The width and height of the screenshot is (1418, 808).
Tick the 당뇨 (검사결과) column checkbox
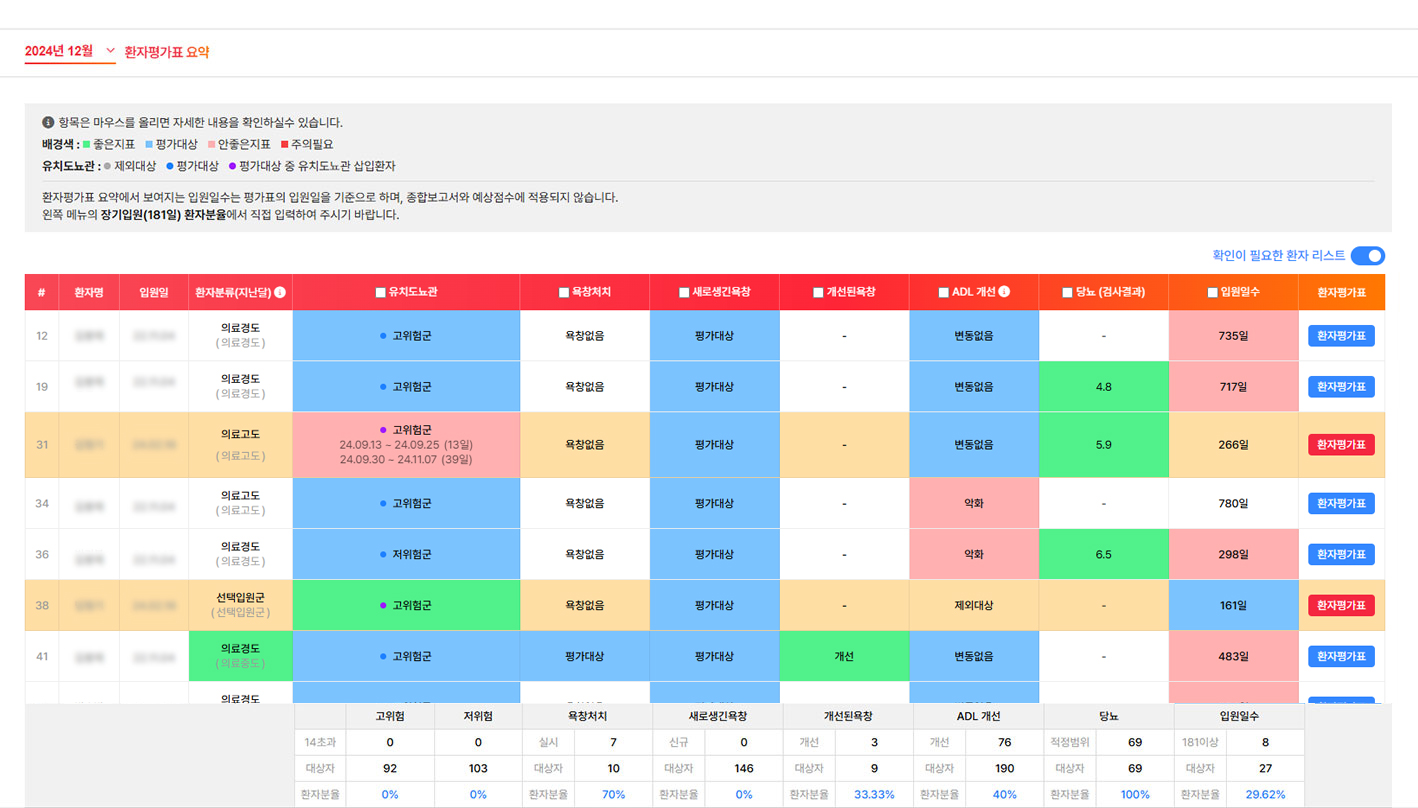coord(1069,293)
